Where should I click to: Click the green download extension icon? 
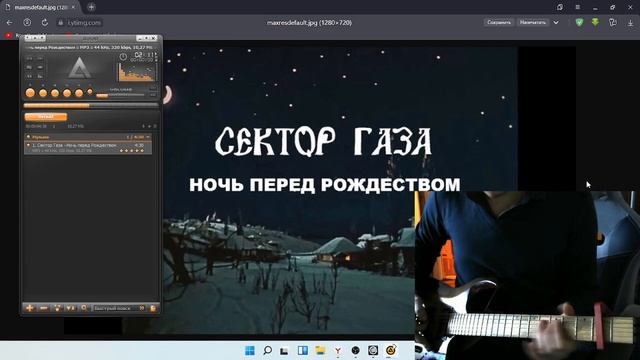(596, 22)
